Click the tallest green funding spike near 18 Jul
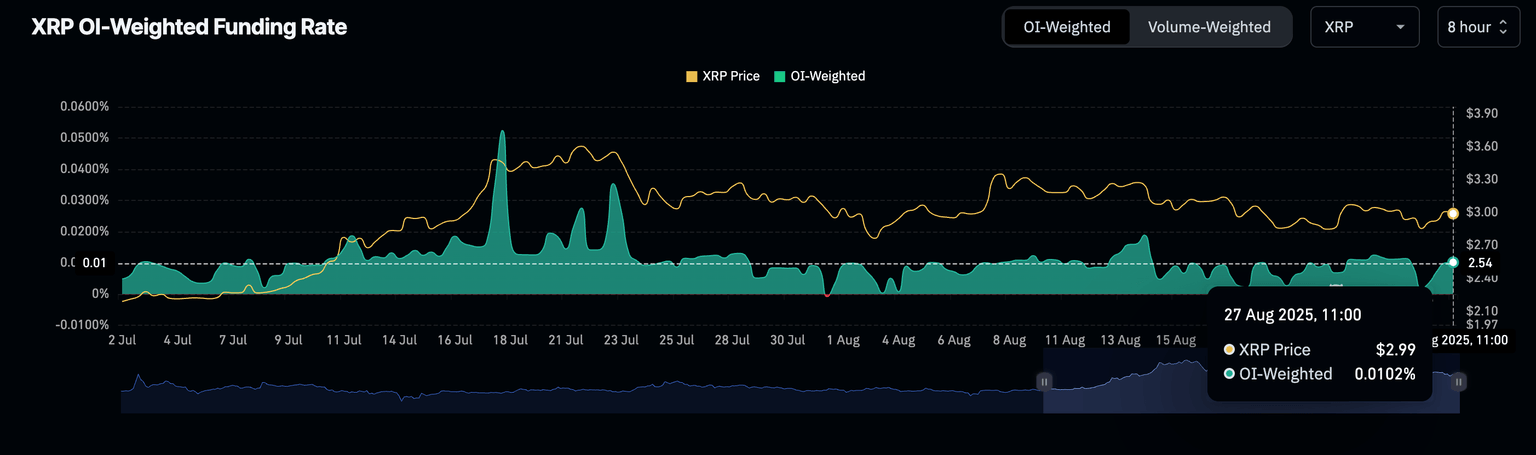 (502, 133)
